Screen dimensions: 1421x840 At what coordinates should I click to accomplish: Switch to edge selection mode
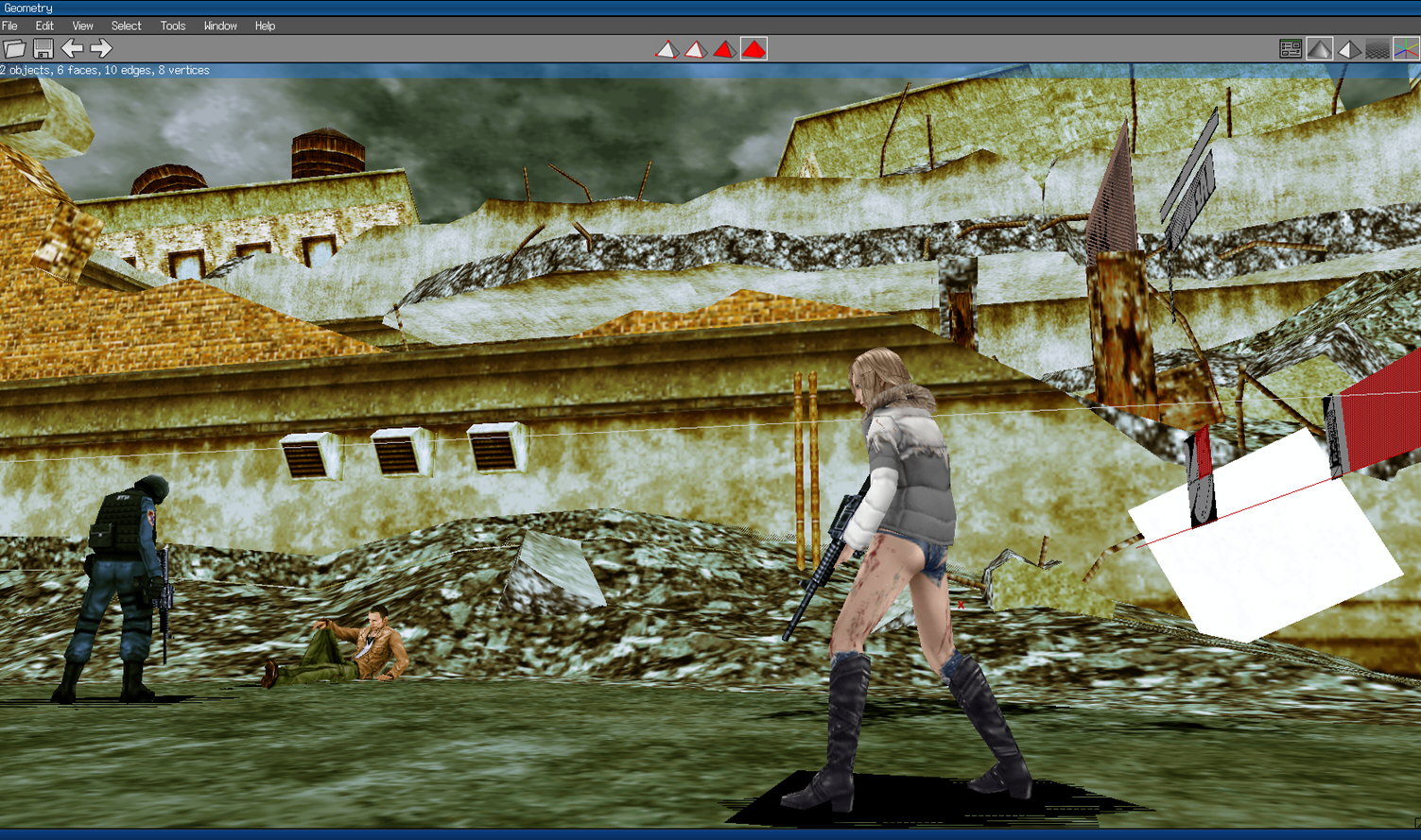tap(696, 49)
